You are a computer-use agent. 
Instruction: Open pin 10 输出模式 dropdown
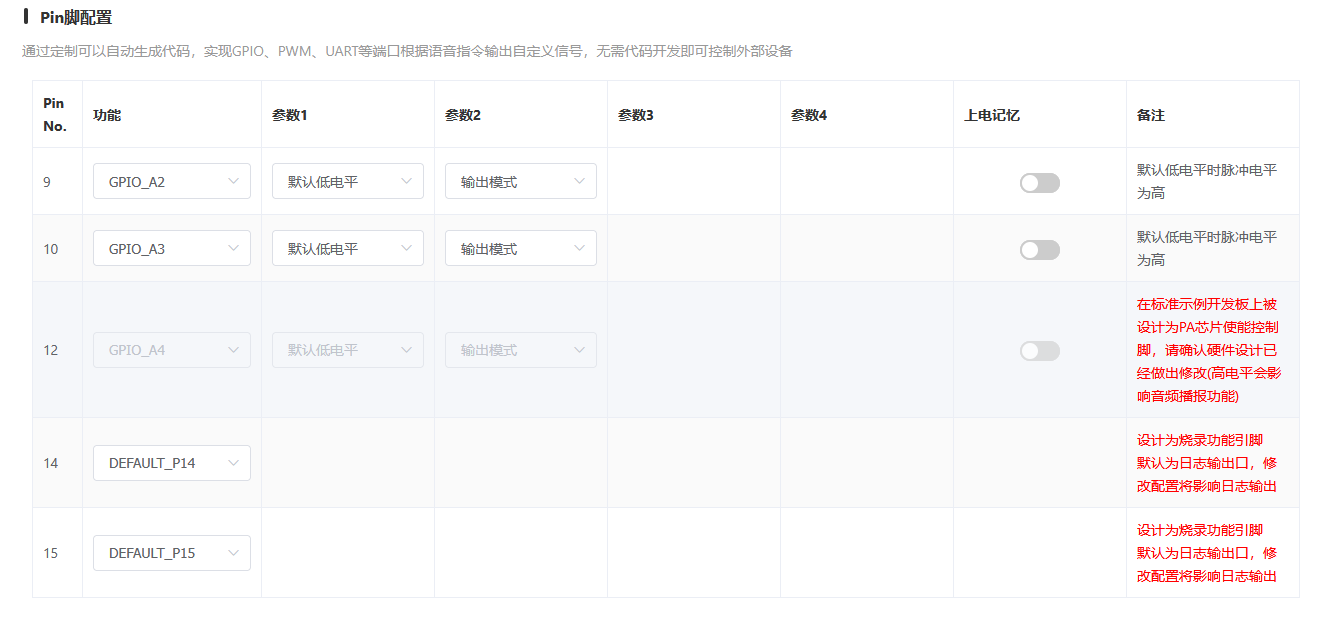tap(520, 249)
